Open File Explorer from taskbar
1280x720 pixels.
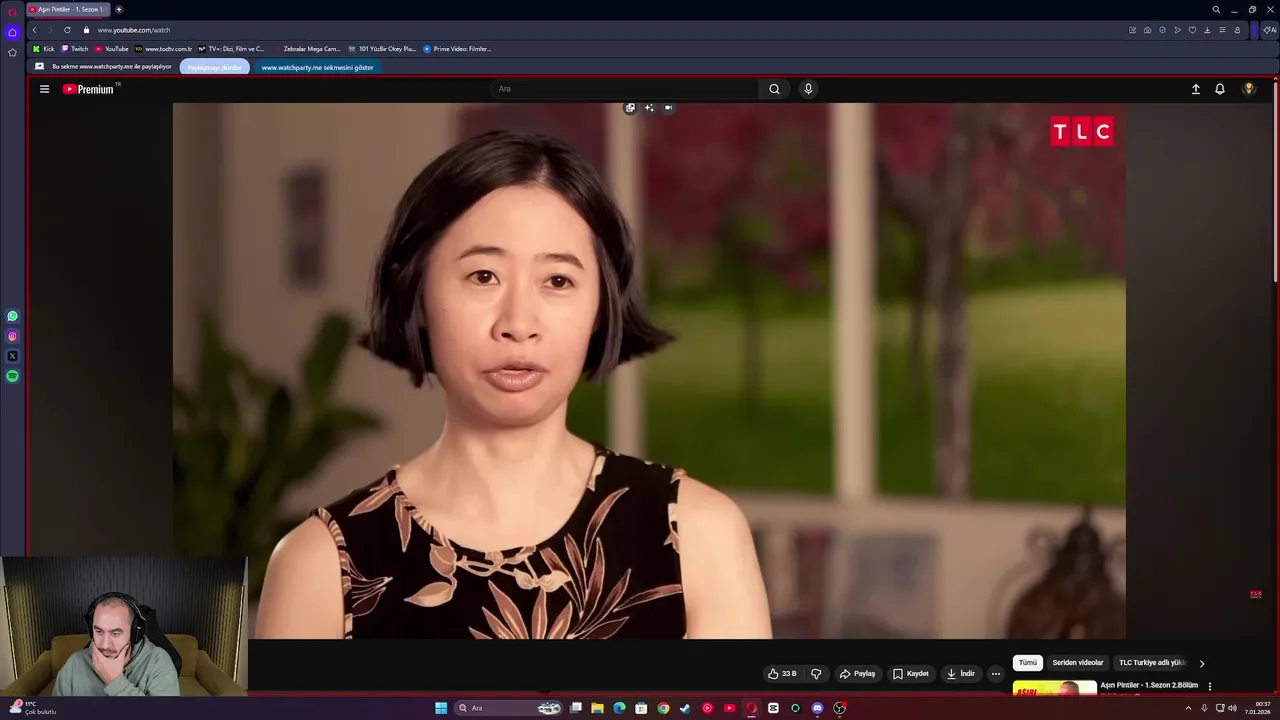597,708
